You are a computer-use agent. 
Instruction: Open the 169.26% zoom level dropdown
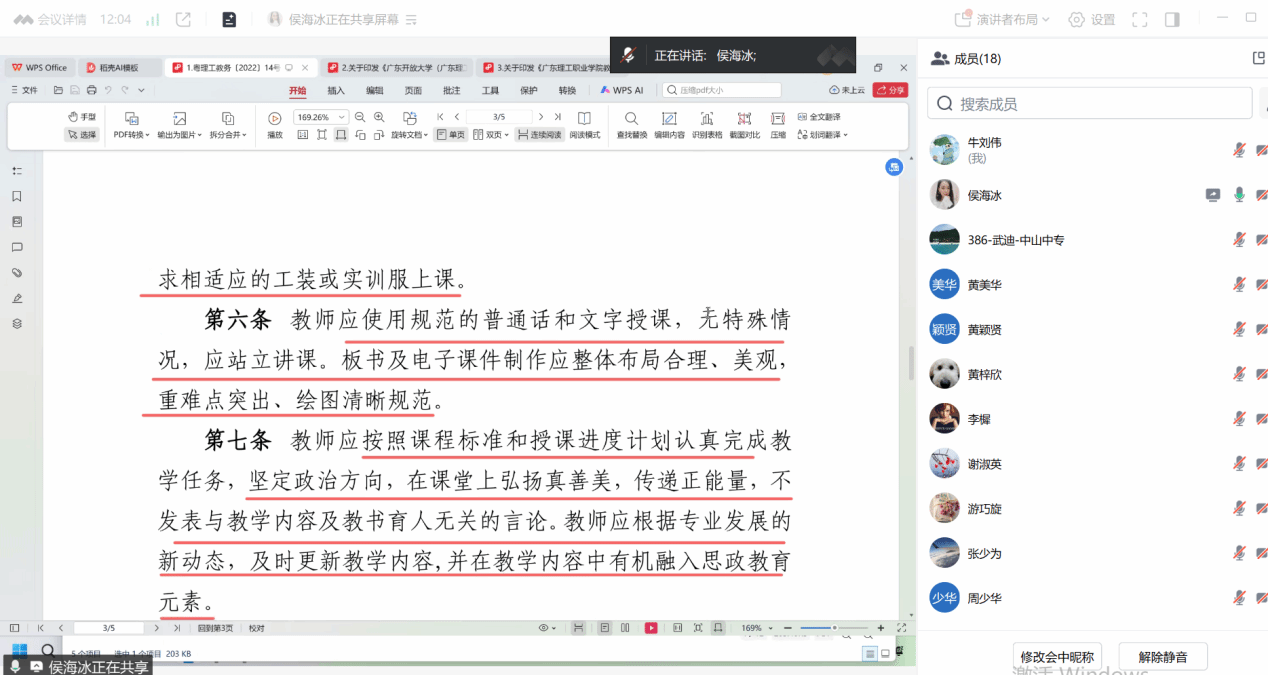(x=343, y=117)
